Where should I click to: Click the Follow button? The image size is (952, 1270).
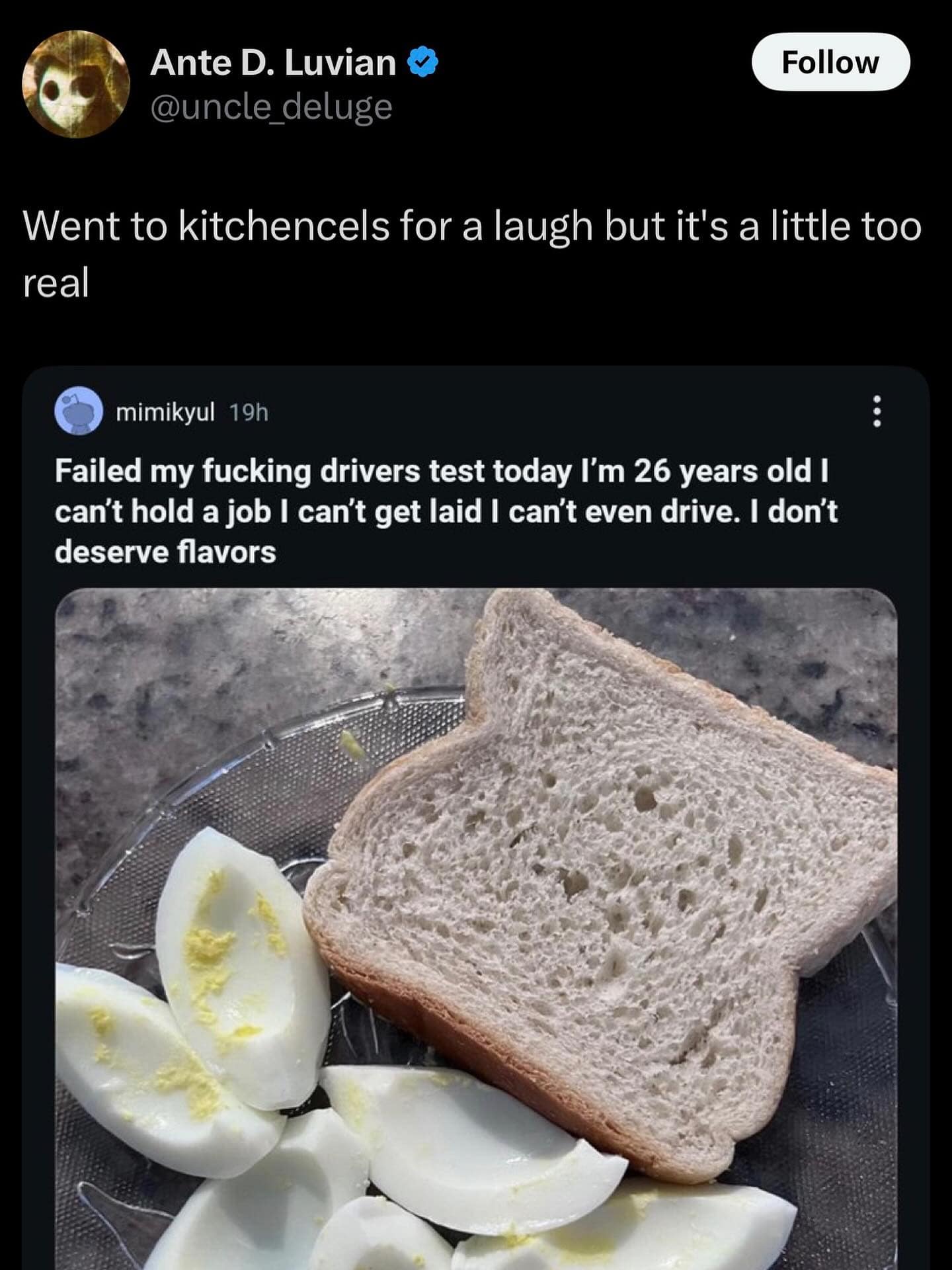pyautogui.click(x=831, y=63)
